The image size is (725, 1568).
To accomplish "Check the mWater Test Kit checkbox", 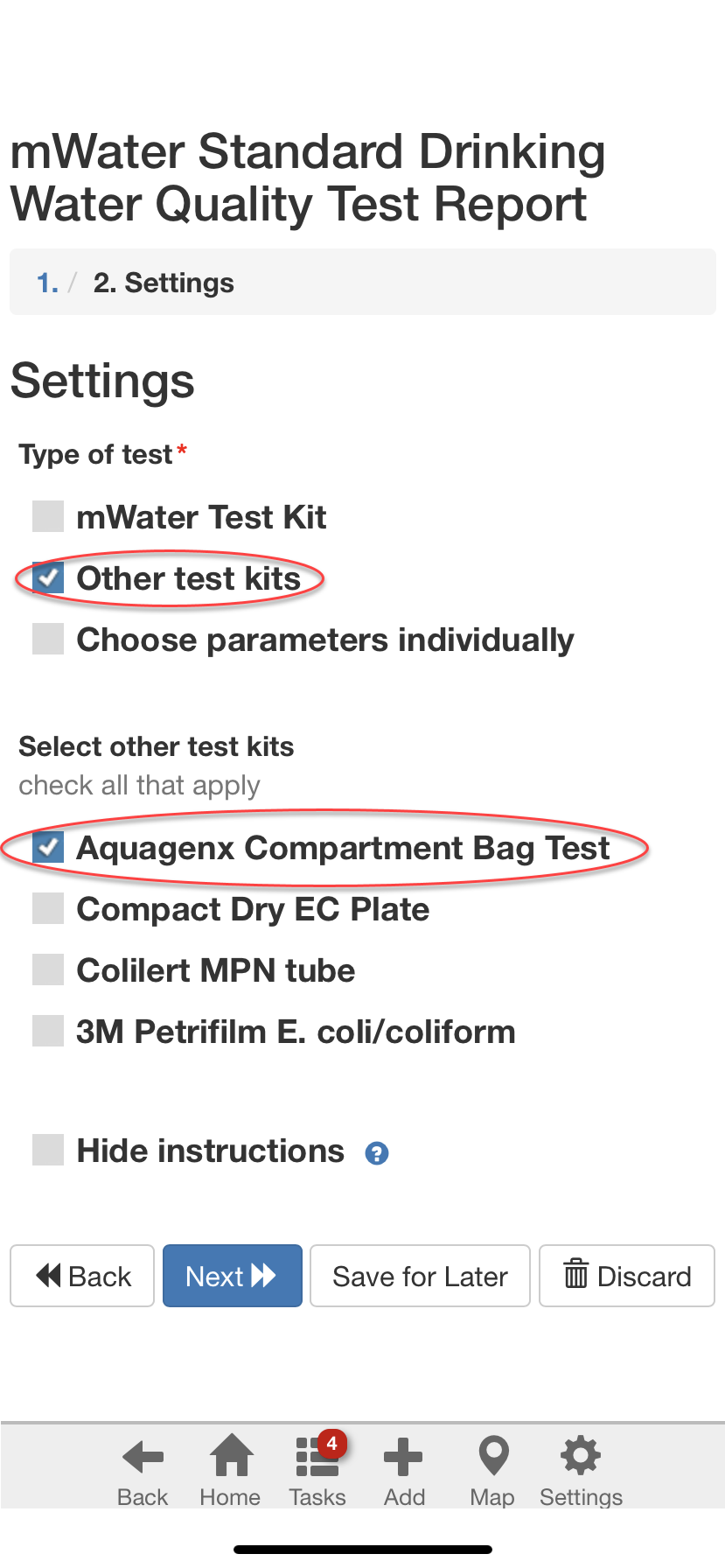I will point(48,516).
